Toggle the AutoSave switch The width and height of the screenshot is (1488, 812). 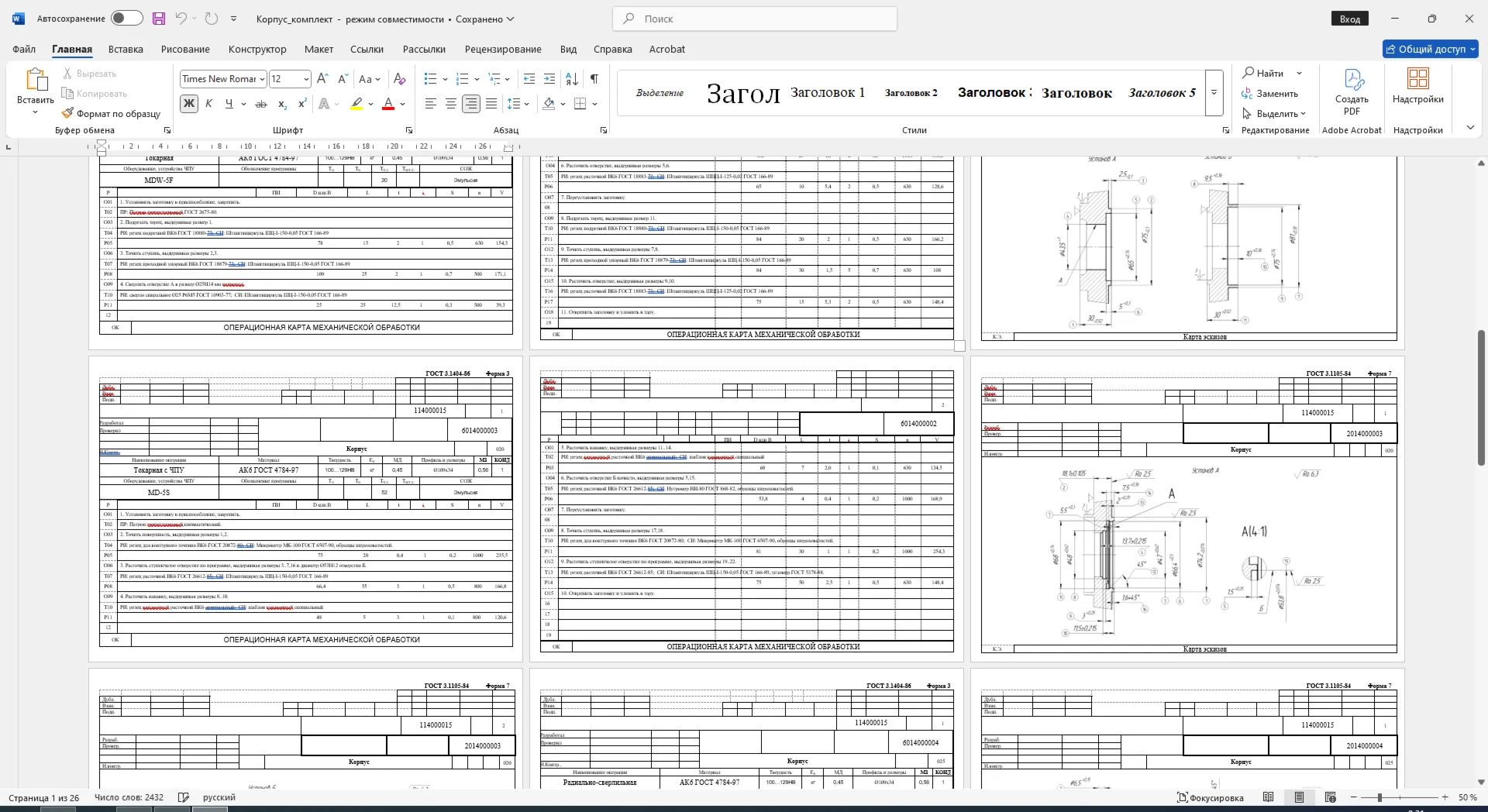point(126,19)
